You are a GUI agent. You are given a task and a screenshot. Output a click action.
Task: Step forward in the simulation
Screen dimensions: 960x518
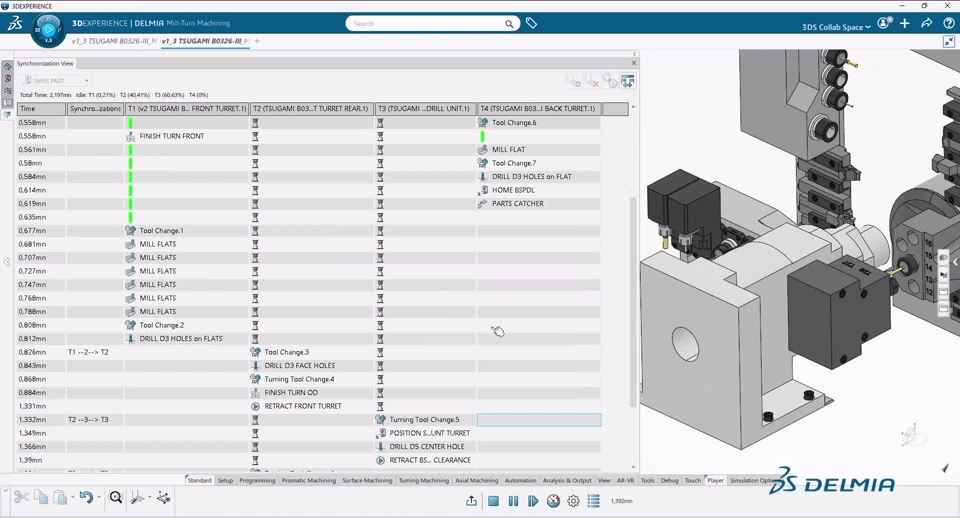(533, 501)
